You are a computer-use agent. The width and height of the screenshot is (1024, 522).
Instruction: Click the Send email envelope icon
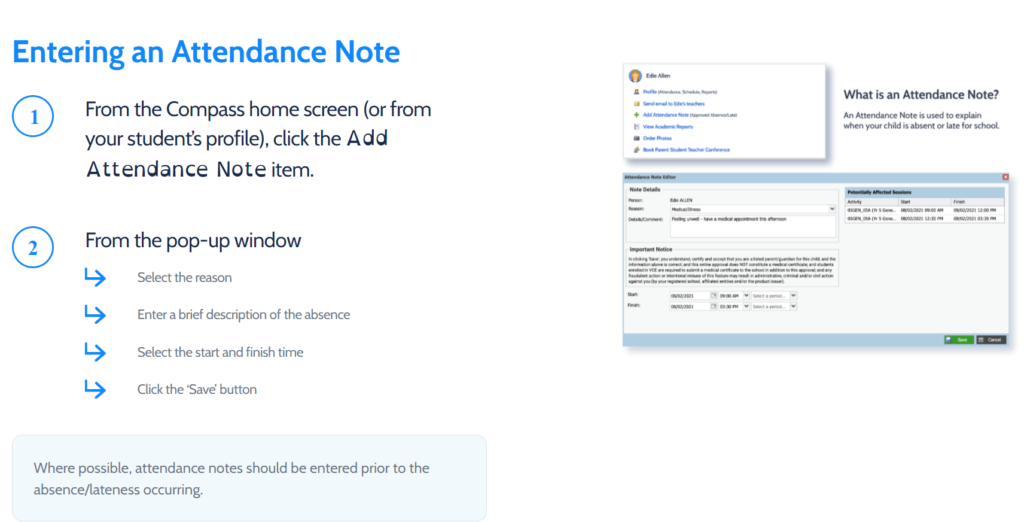point(635,103)
